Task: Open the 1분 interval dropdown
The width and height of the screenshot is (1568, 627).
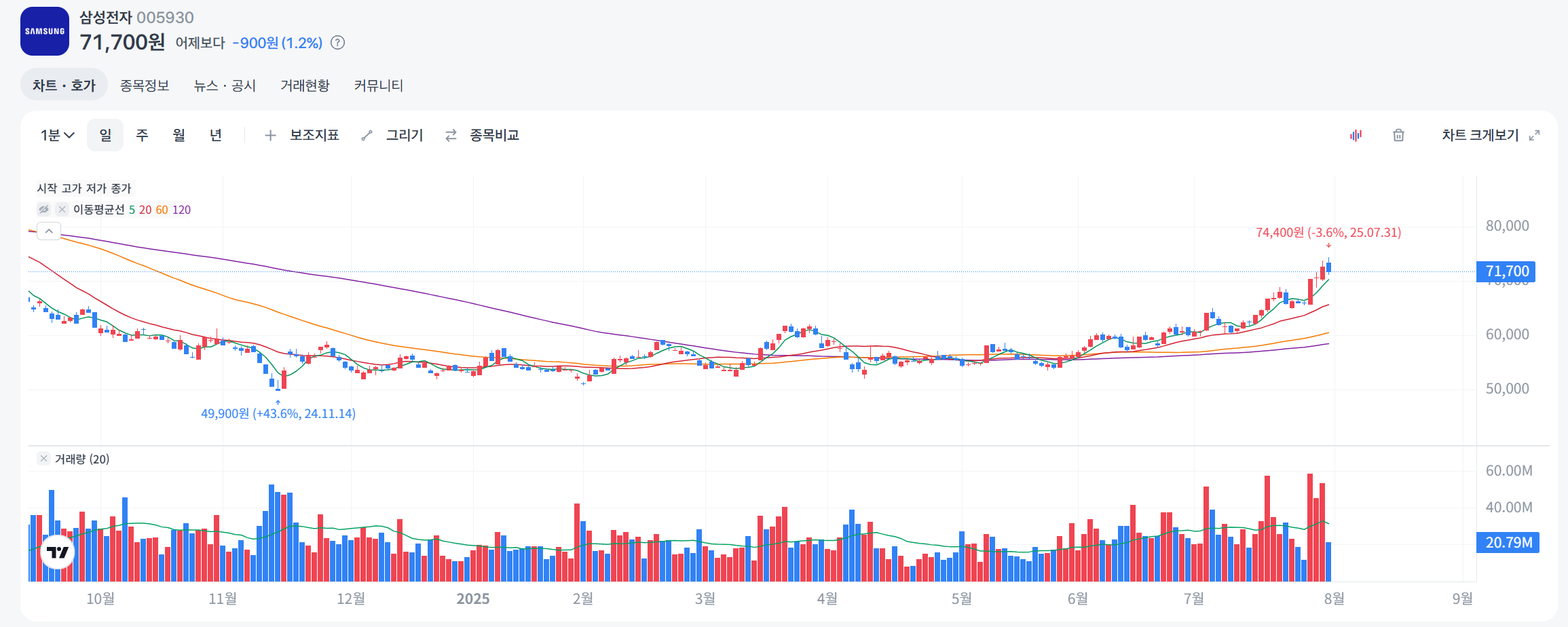Action: pos(58,135)
